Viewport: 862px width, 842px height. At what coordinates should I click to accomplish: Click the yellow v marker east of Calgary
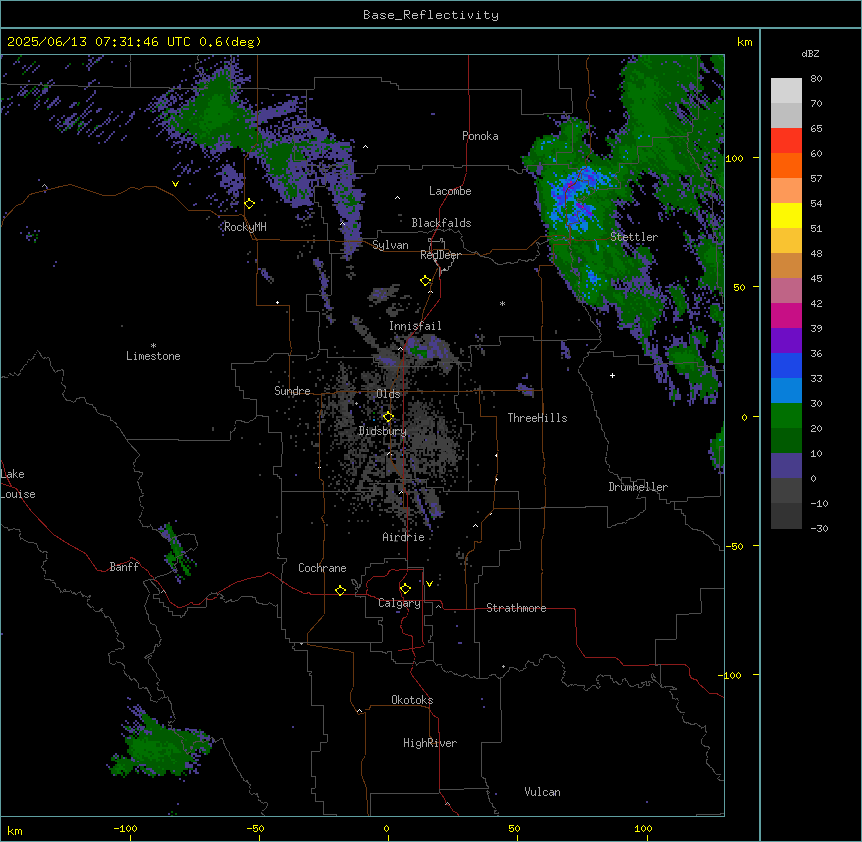tap(429, 584)
